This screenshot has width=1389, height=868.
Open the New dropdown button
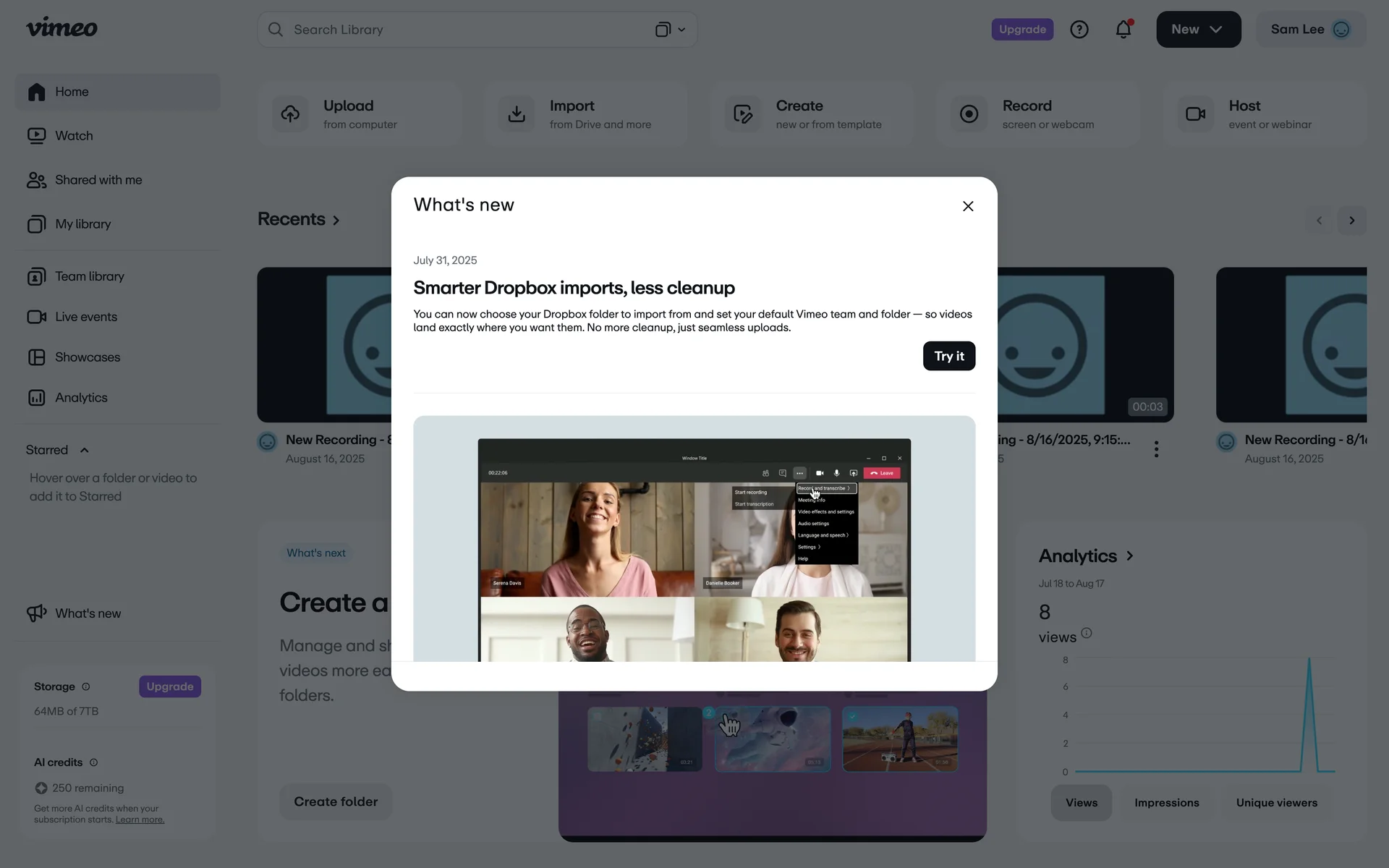point(1198,30)
